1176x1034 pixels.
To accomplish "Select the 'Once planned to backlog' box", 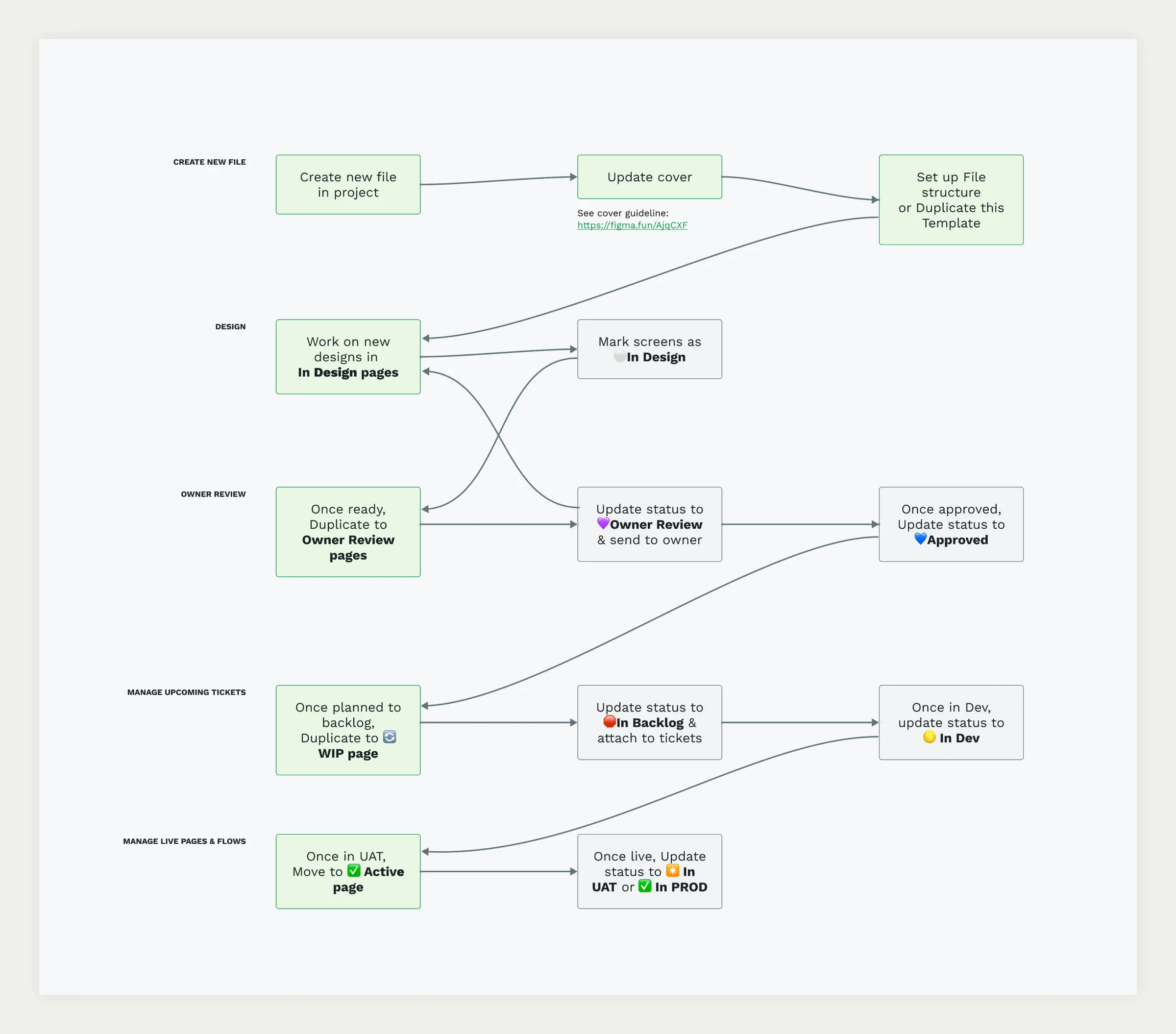I will [348, 730].
